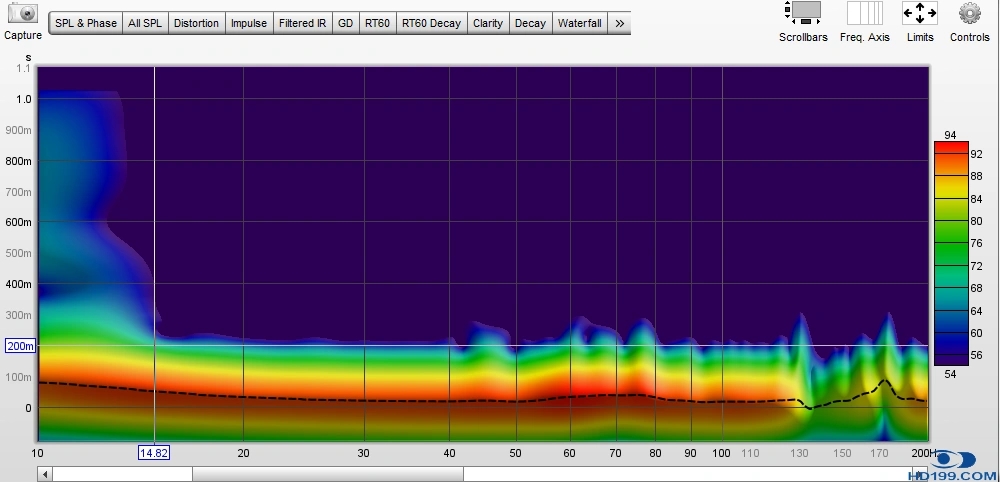
Task: View the Waterfall tab
Action: tap(580, 23)
